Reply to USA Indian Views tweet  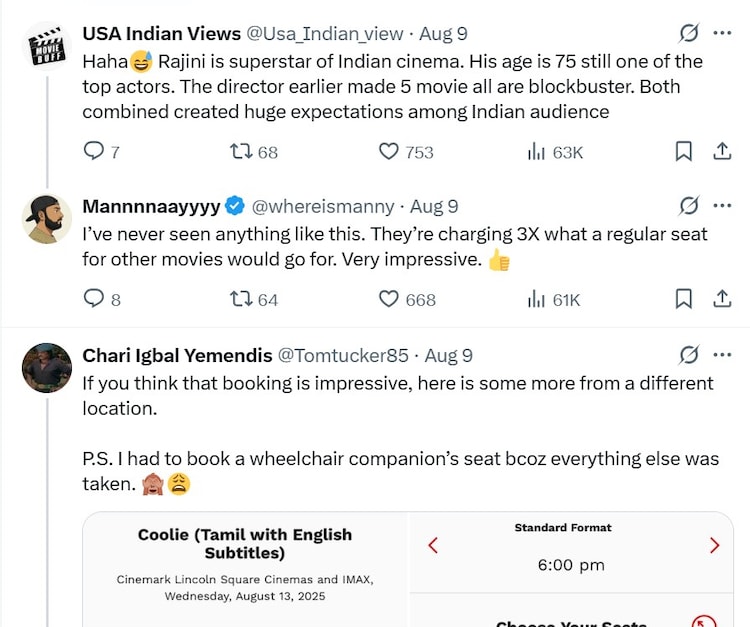pos(93,152)
